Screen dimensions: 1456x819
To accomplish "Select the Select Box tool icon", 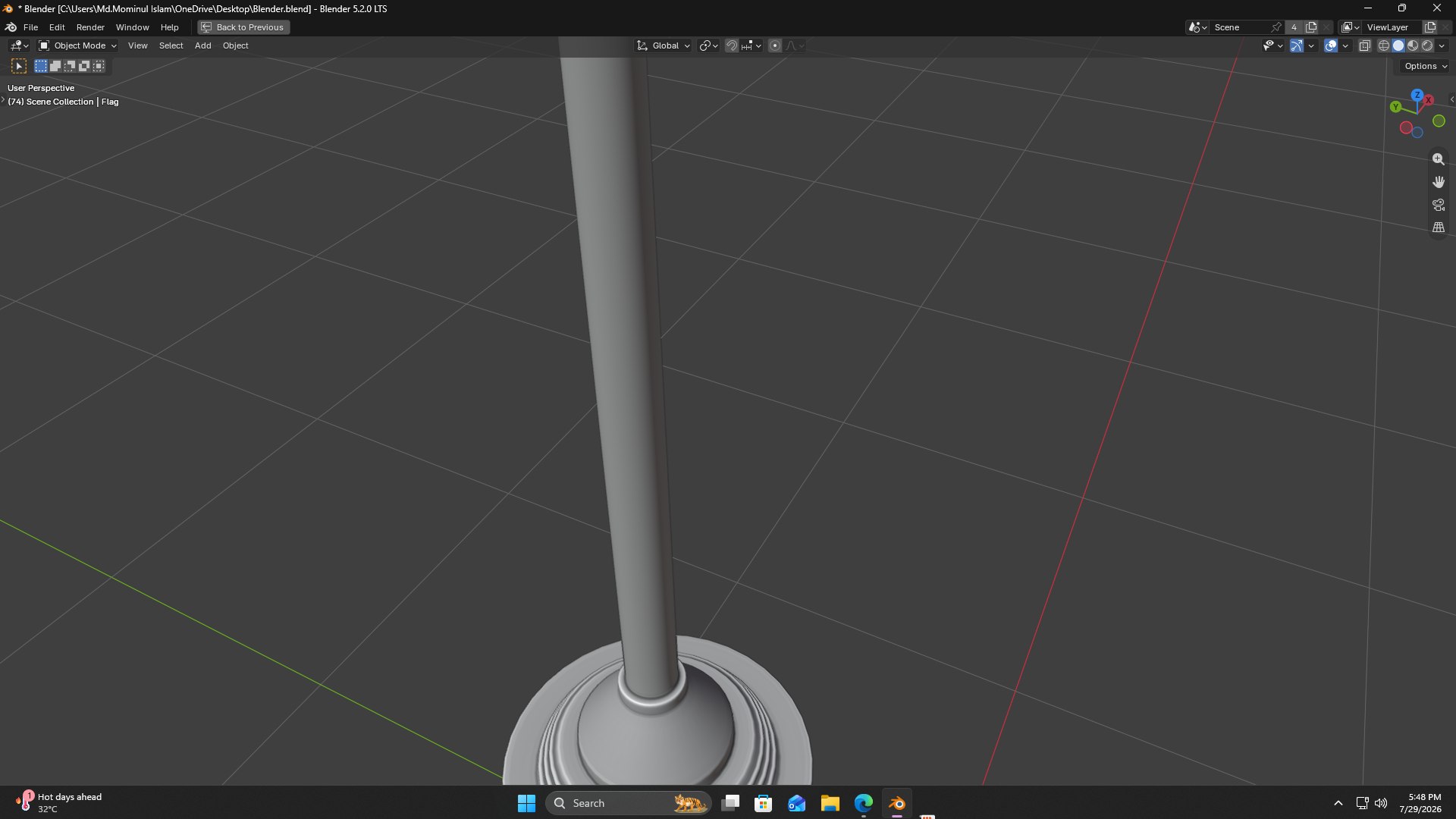I will (19, 67).
